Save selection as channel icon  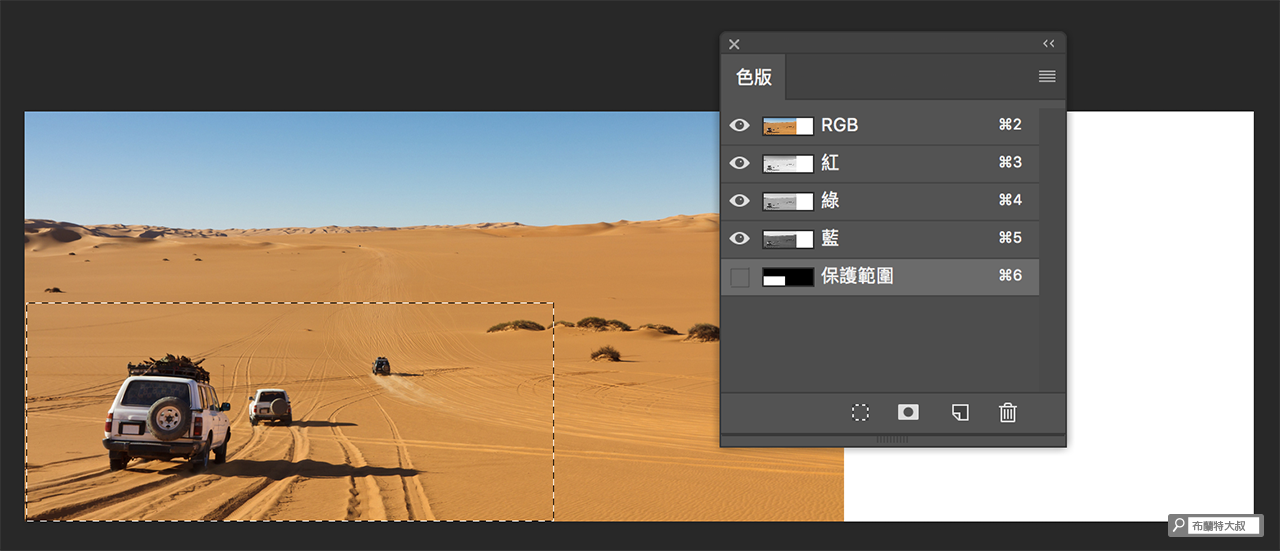908,412
